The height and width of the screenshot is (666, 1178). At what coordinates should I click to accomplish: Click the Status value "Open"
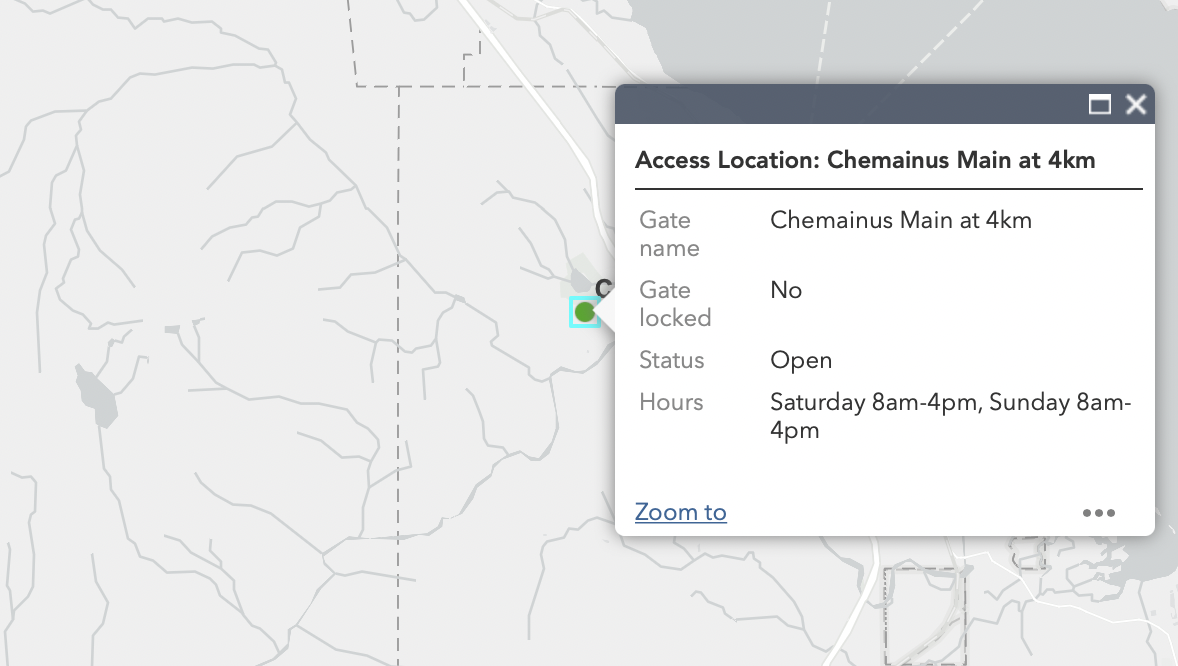(x=801, y=360)
